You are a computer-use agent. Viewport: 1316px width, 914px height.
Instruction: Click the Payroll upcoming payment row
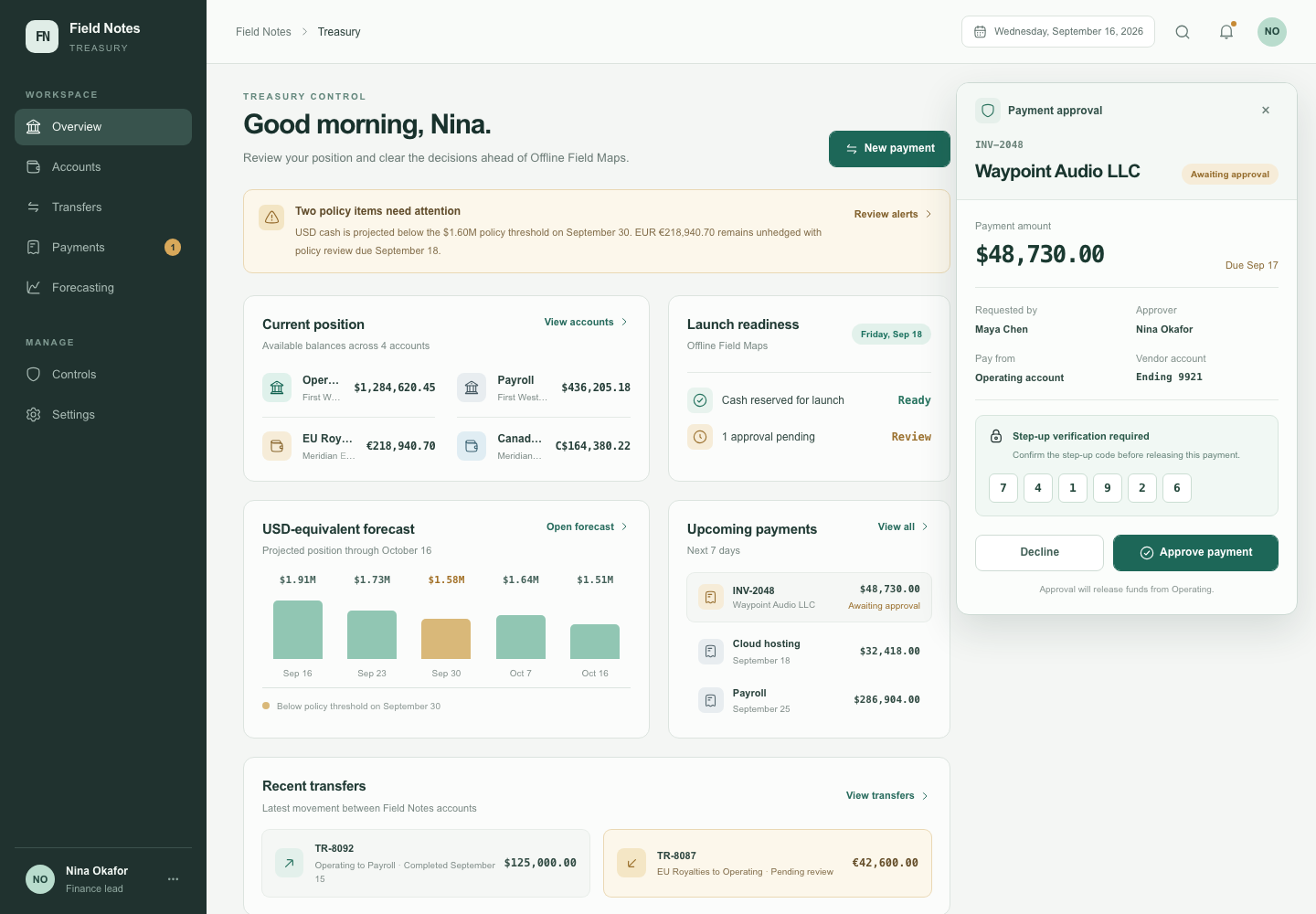click(809, 700)
